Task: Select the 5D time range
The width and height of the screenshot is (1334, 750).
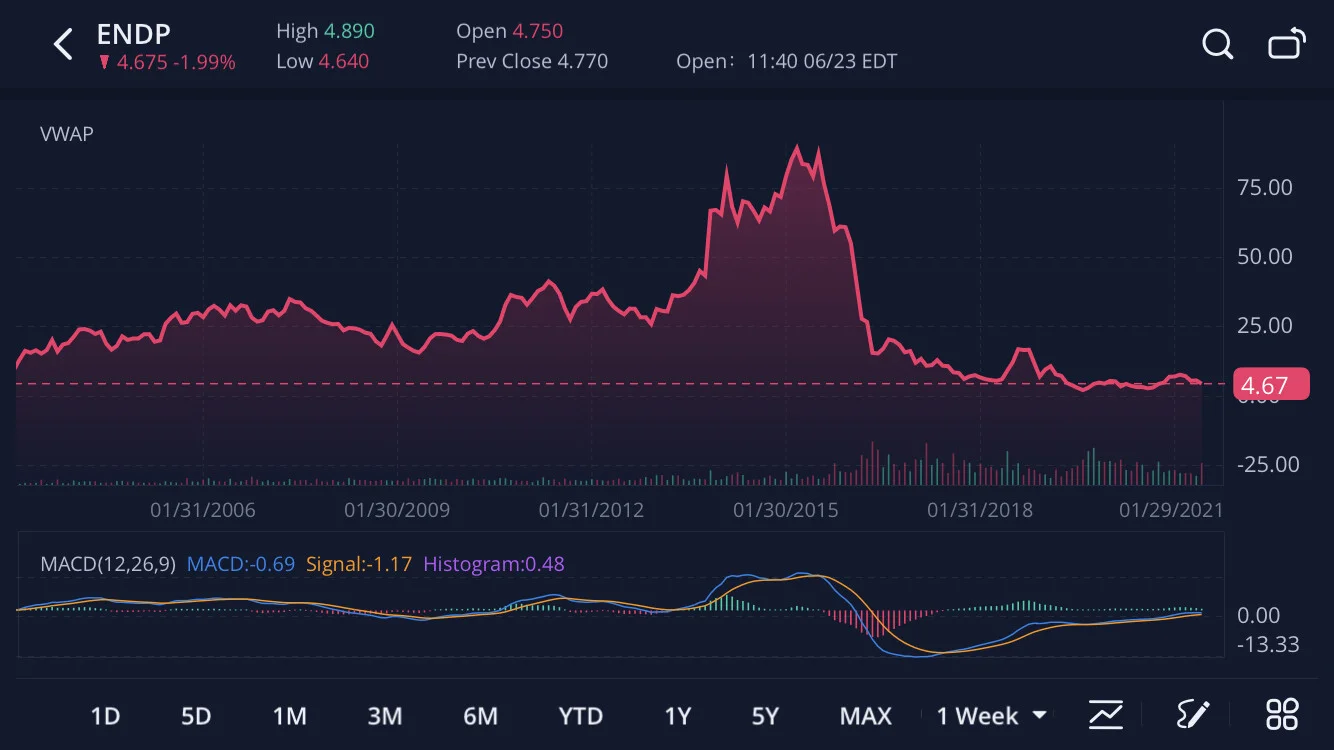Action: (x=196, y=716)
